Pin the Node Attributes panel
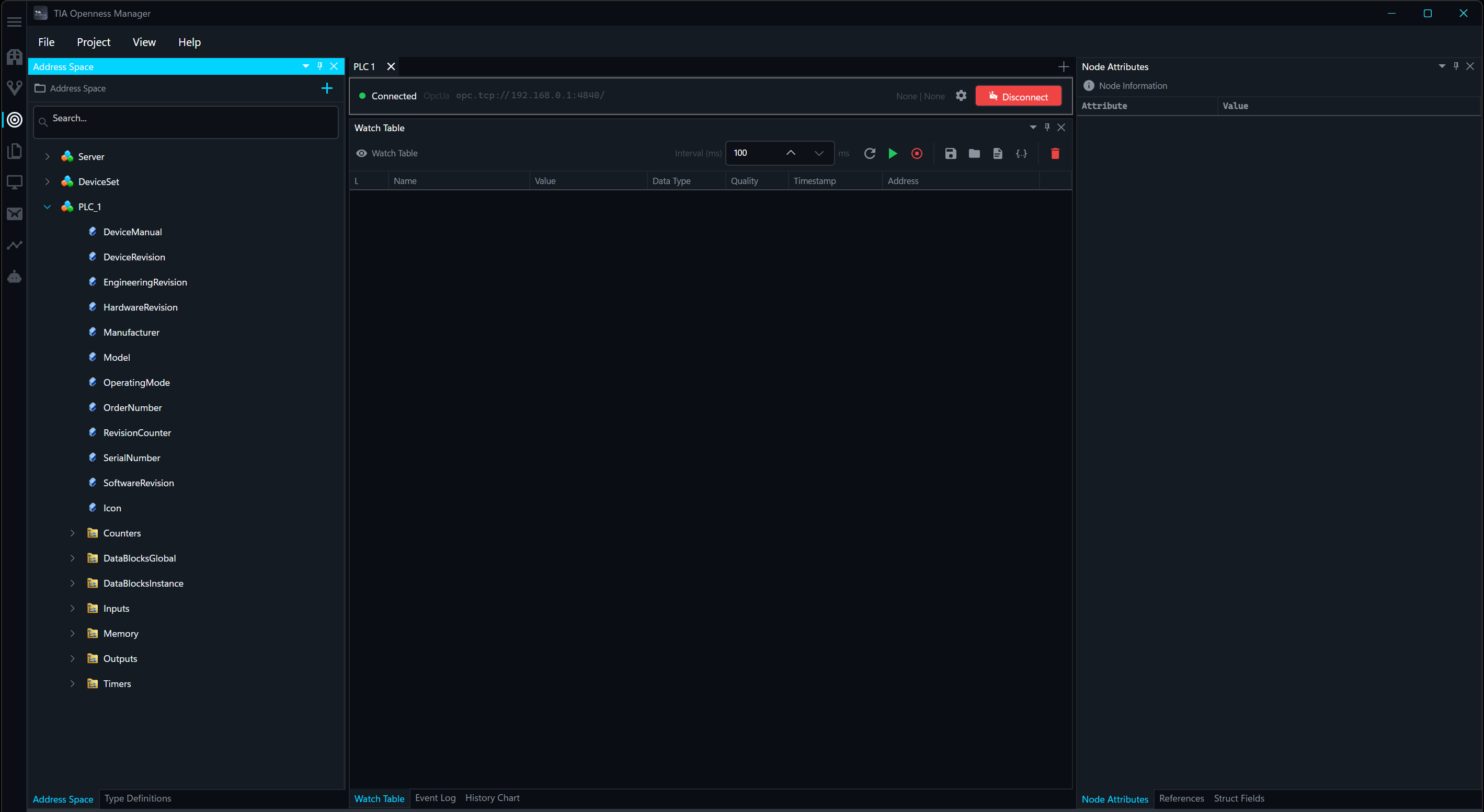The width and height of the screenshot is (1484, 812). [1456, 66]
